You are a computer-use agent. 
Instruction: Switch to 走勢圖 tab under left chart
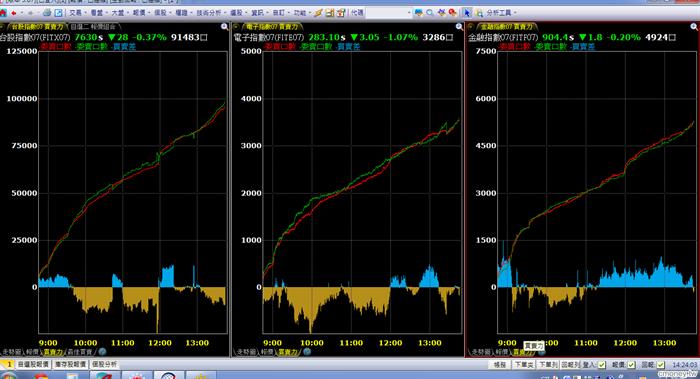[x=12, y=352]
